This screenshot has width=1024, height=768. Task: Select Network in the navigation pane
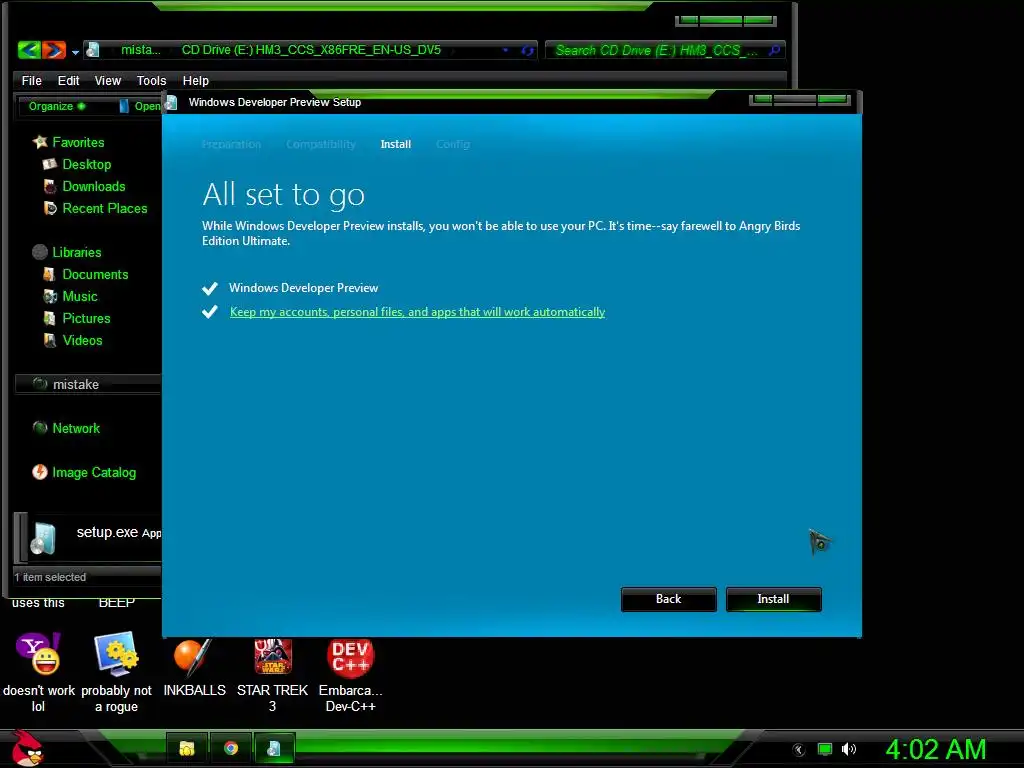(76, 428)
